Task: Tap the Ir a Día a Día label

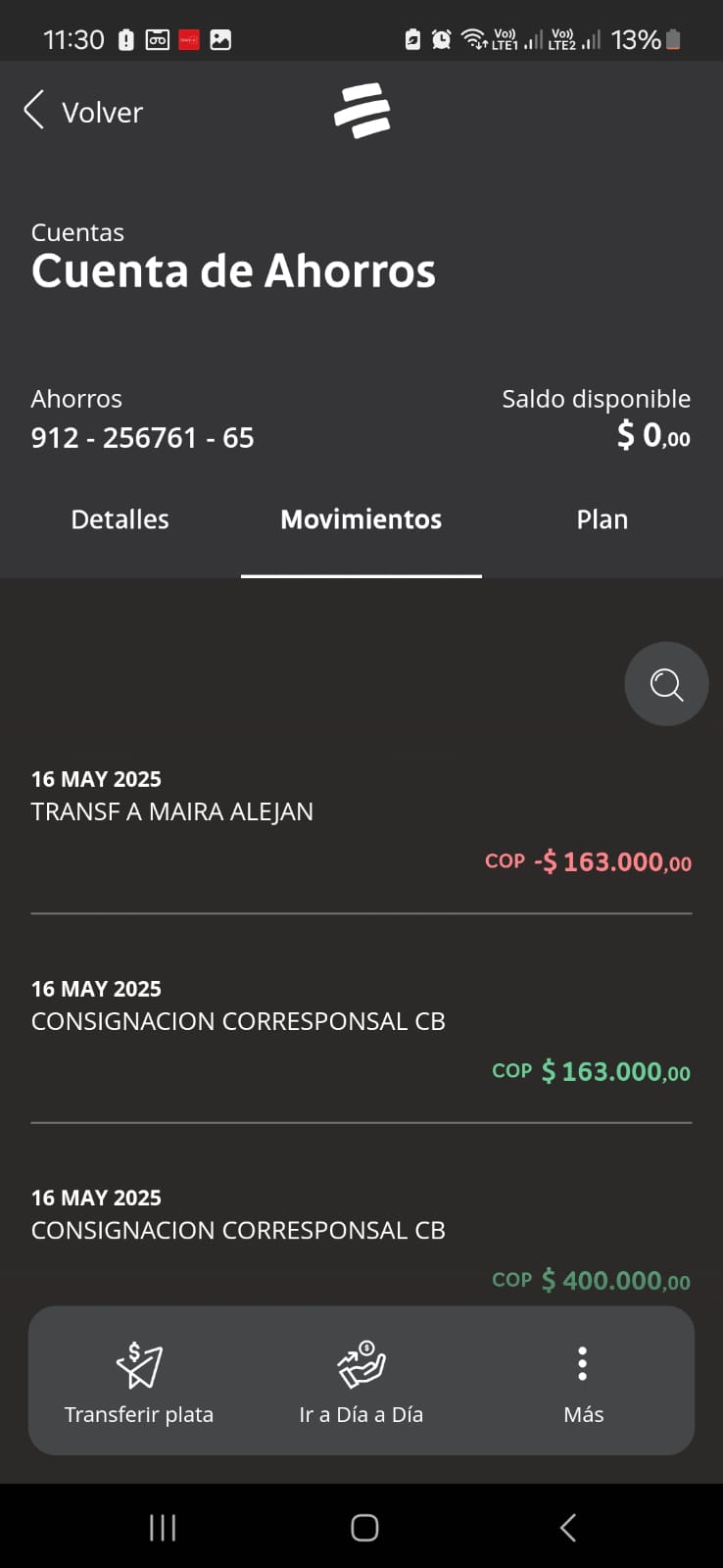Action: pos(361,1414)
